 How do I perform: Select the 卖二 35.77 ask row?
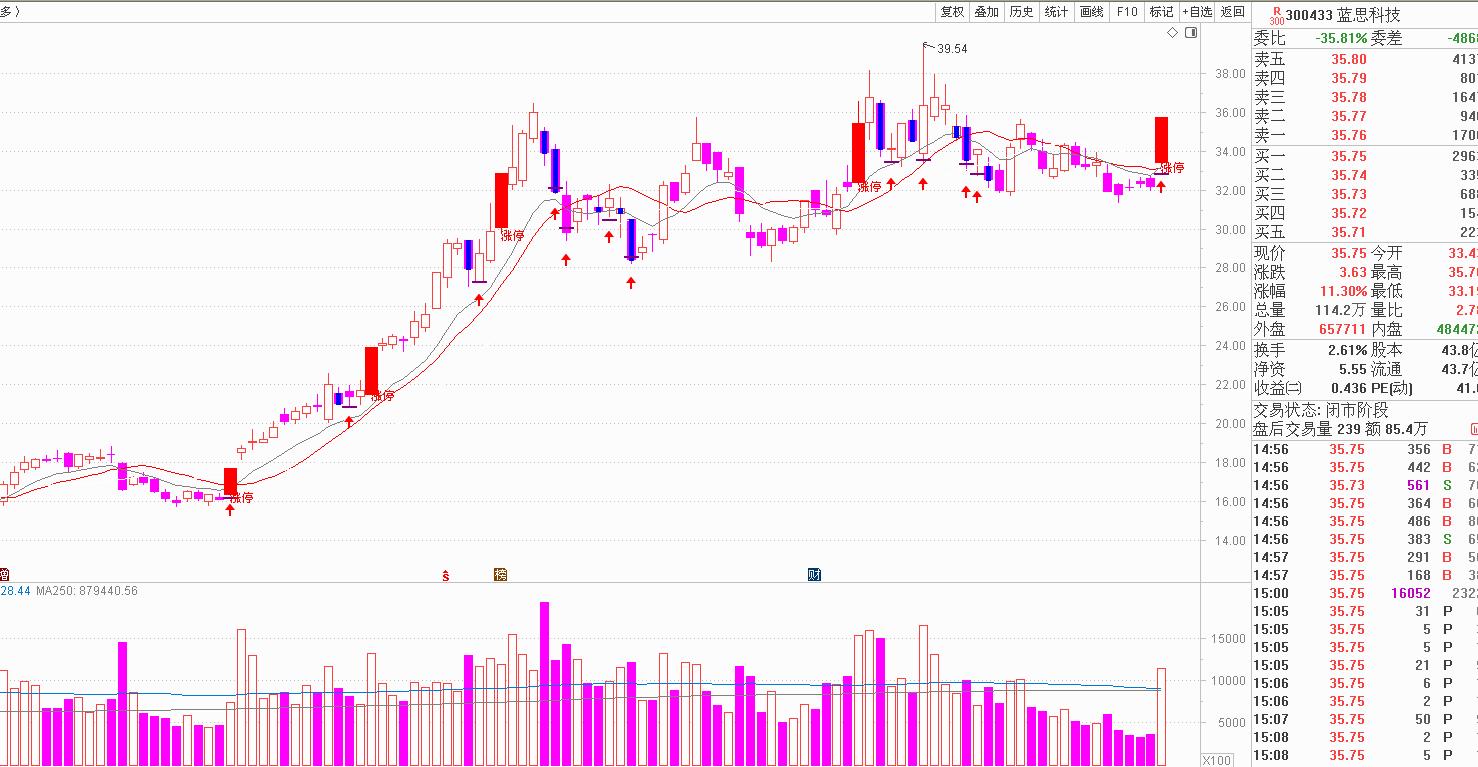(x=1365, y=116)
